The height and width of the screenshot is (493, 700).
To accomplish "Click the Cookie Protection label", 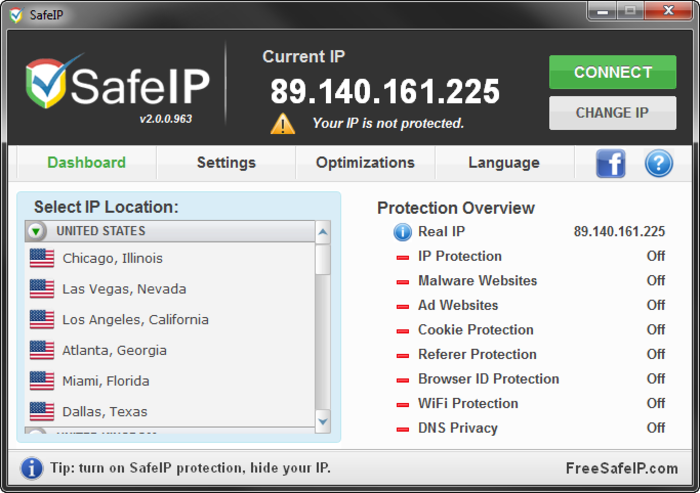I will pos(476,330).
